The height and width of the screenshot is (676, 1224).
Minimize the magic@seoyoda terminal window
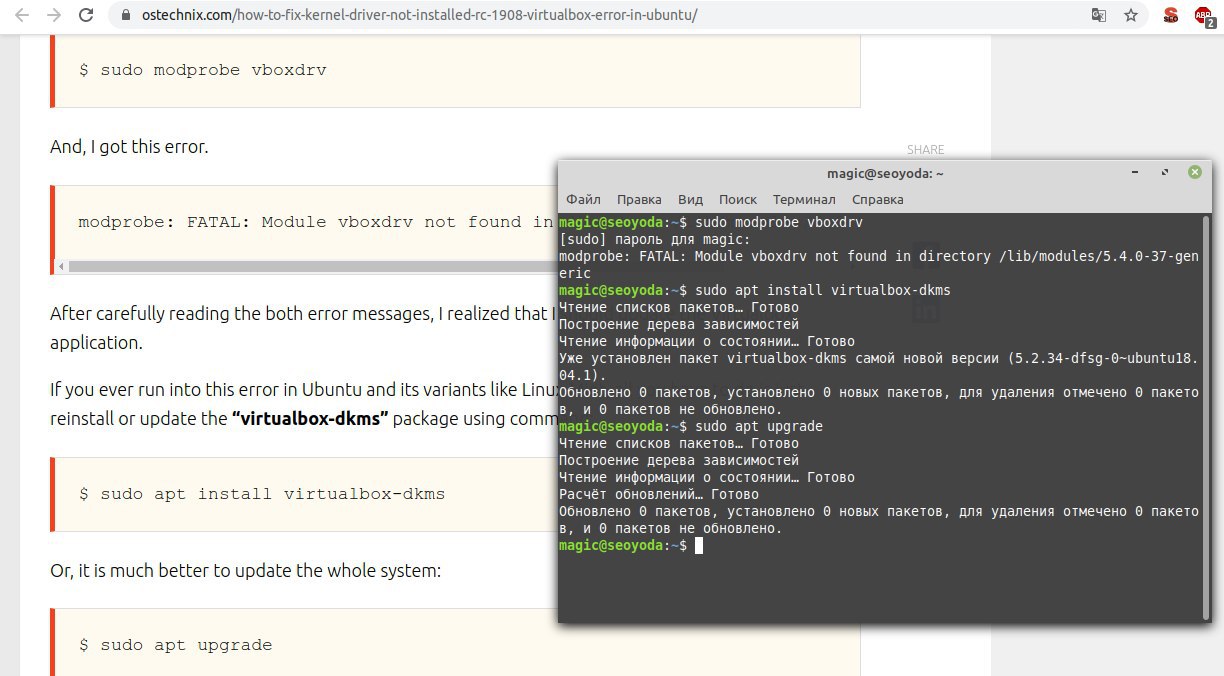coord(1137,173)
